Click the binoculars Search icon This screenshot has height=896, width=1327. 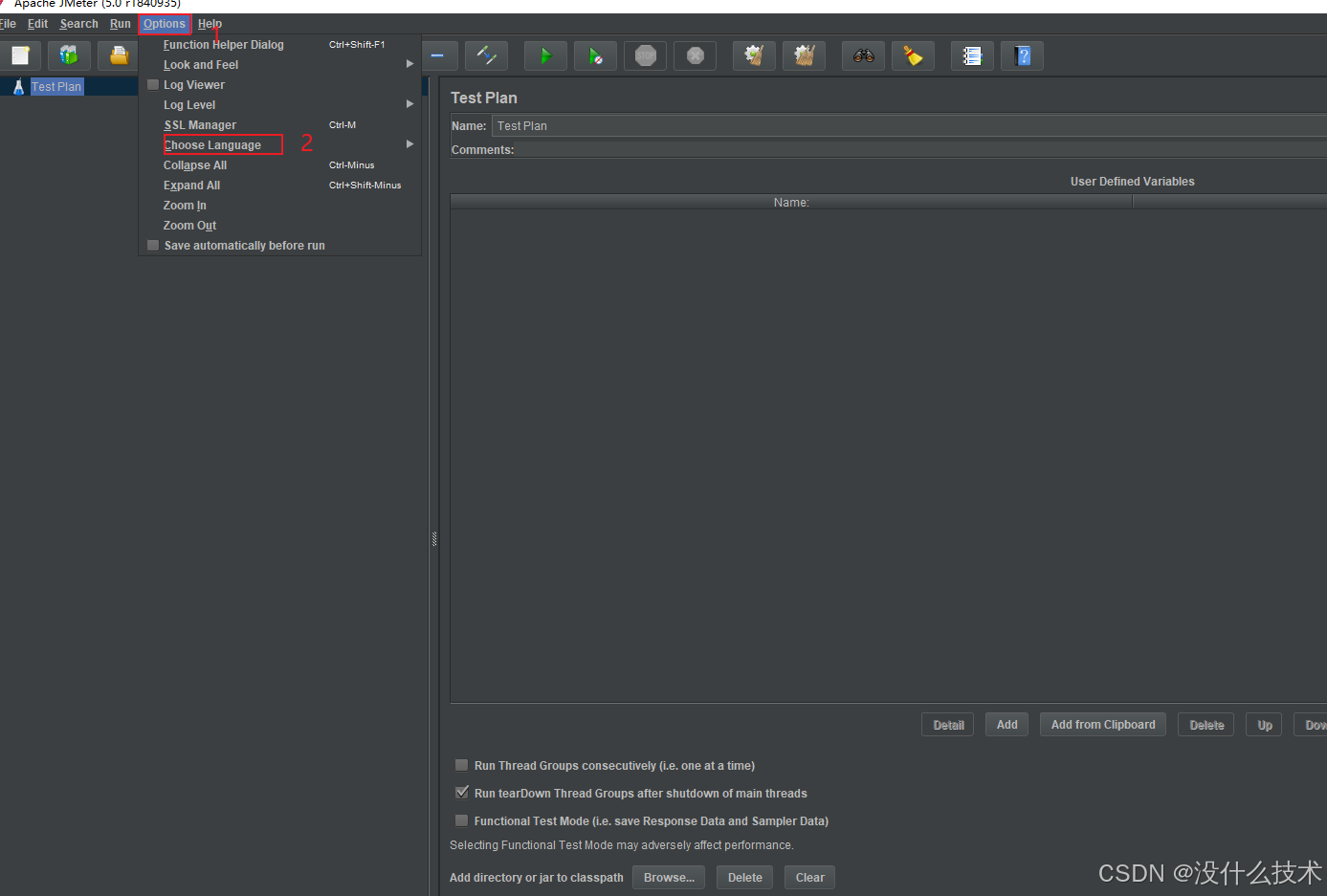863,56
